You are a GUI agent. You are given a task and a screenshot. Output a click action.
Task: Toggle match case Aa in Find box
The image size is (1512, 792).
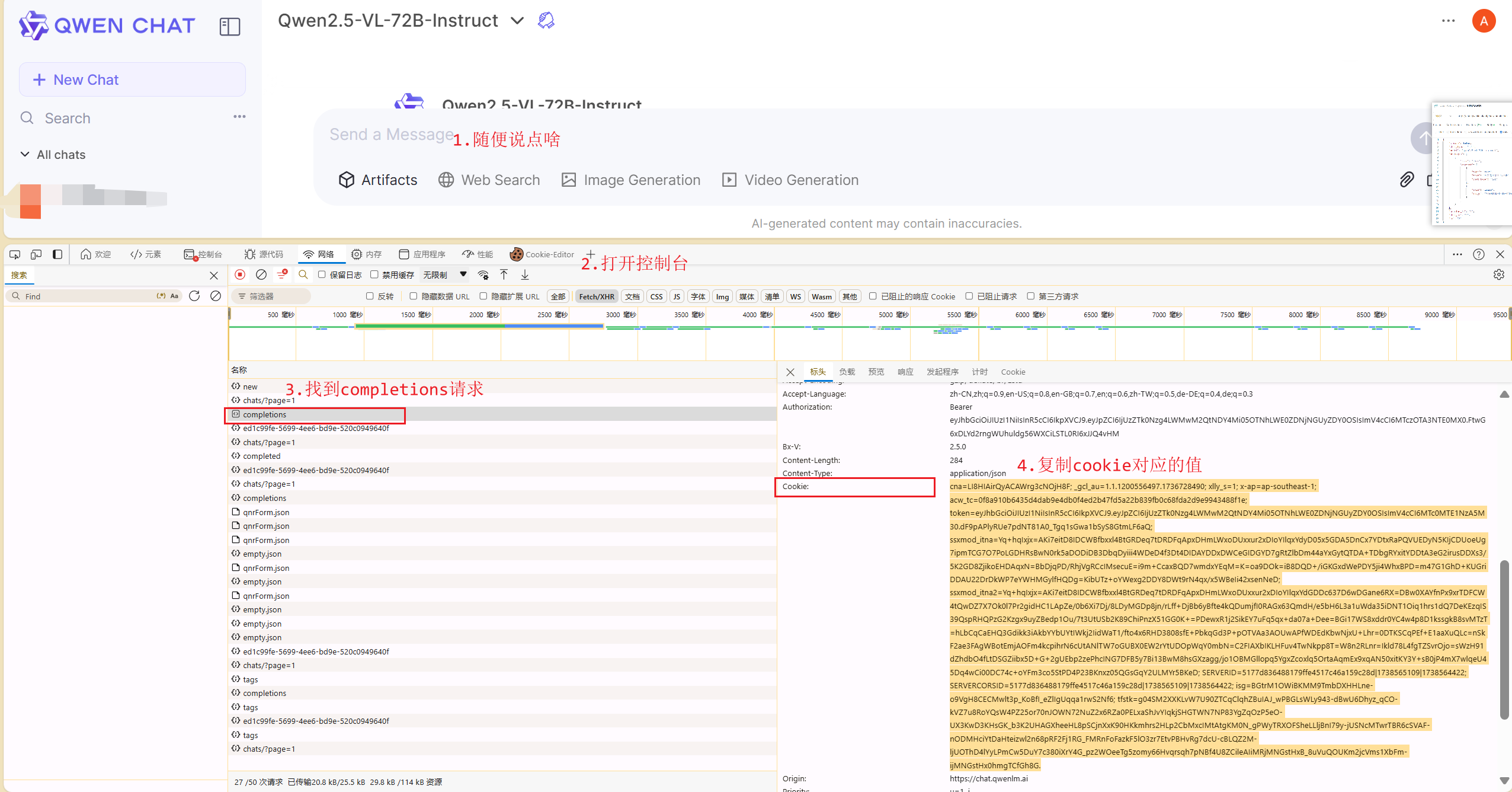point(174,296)
